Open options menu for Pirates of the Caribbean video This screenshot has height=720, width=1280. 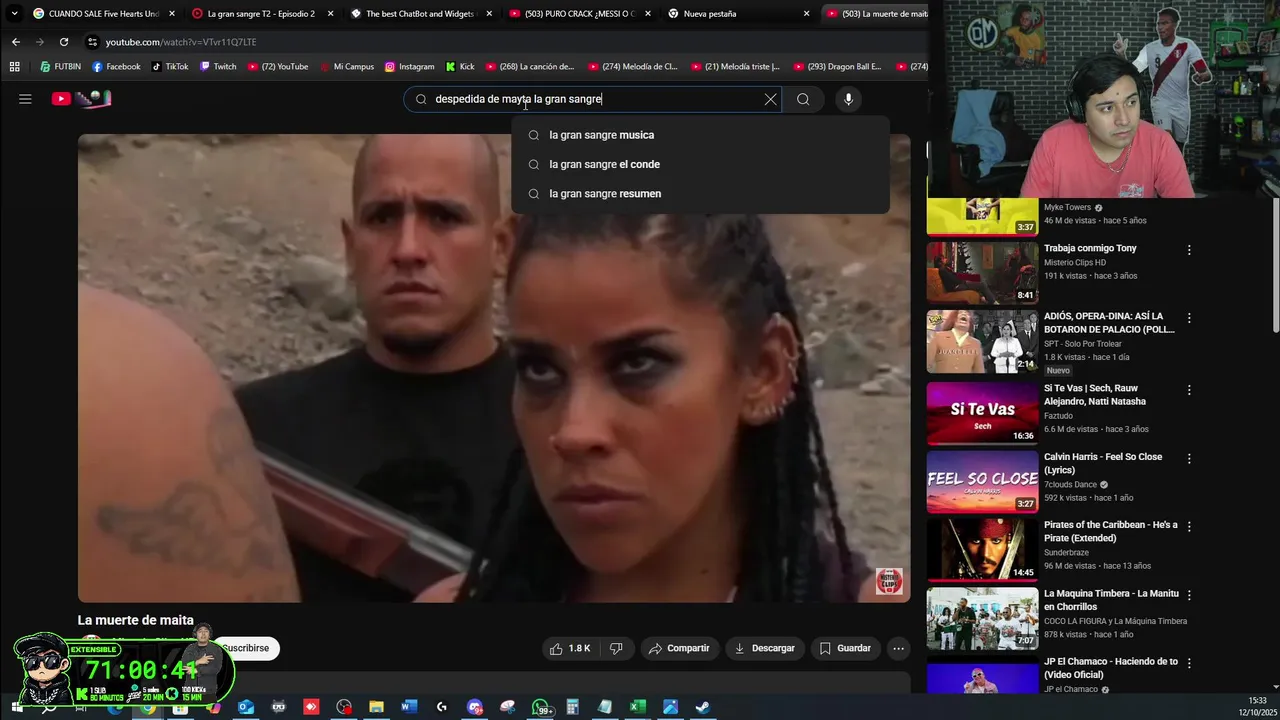pyautogui.click(x=1189, y=527)
